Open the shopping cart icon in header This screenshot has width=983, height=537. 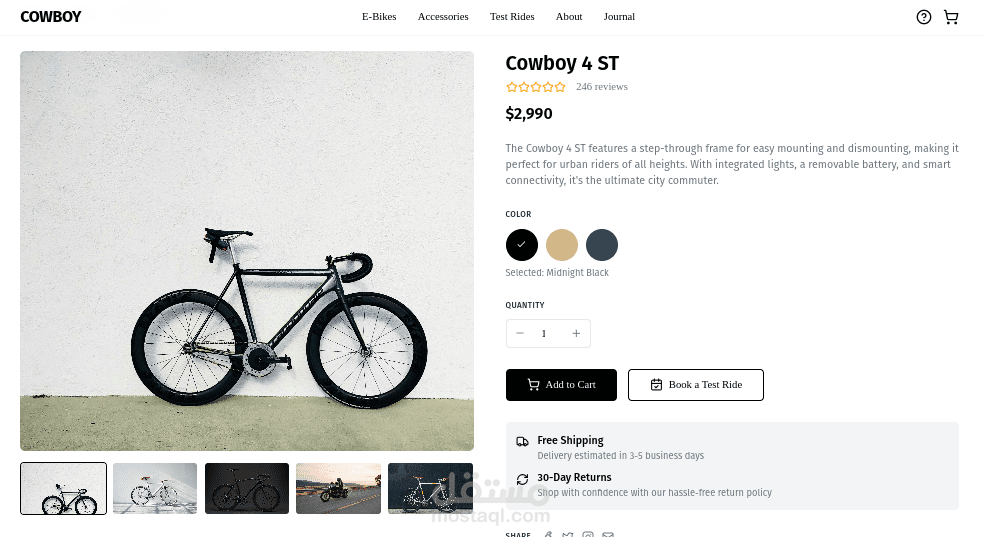pos(950,17)
